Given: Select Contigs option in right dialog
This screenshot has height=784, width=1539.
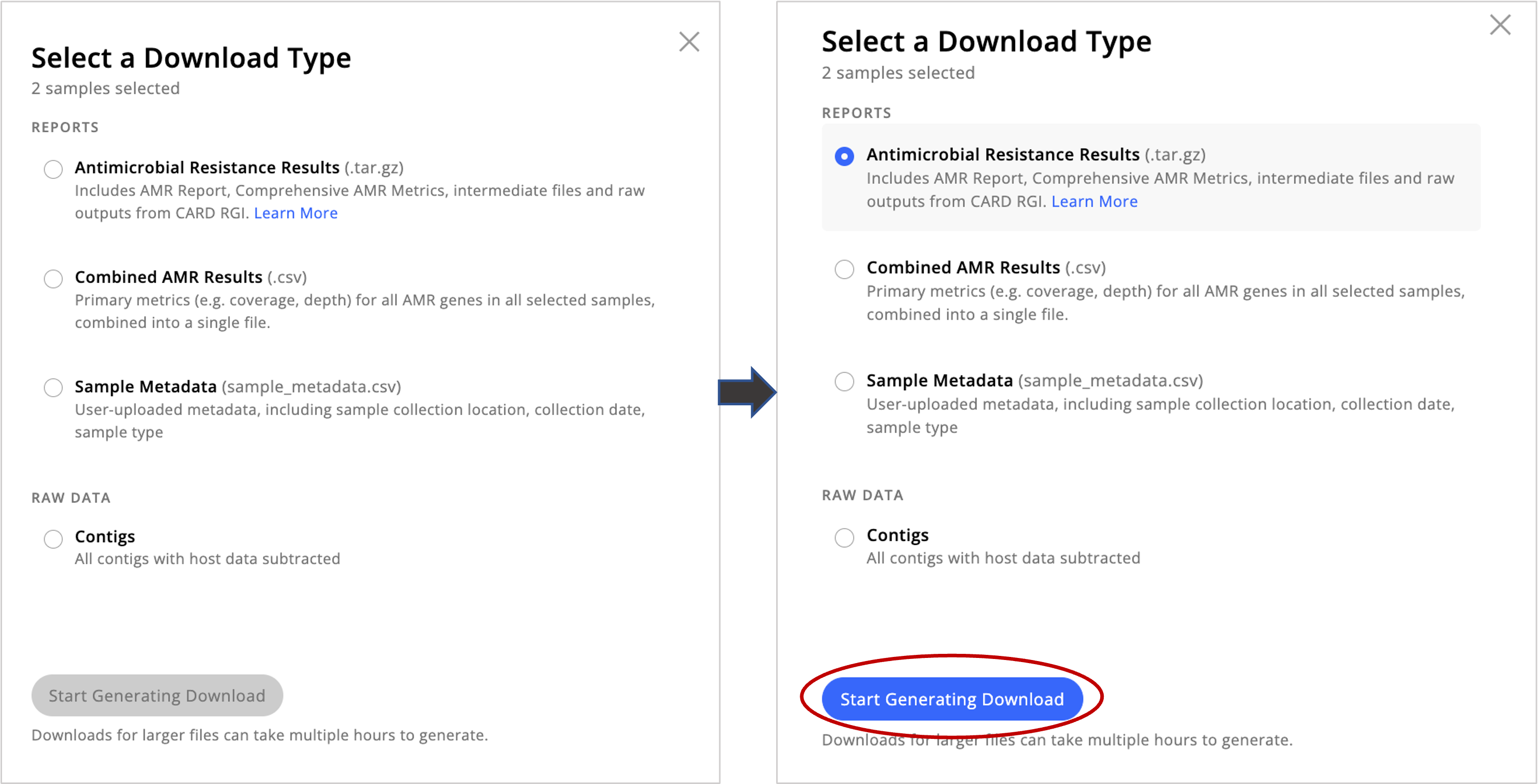Looking at the screenshot, I should click(844, 537).
